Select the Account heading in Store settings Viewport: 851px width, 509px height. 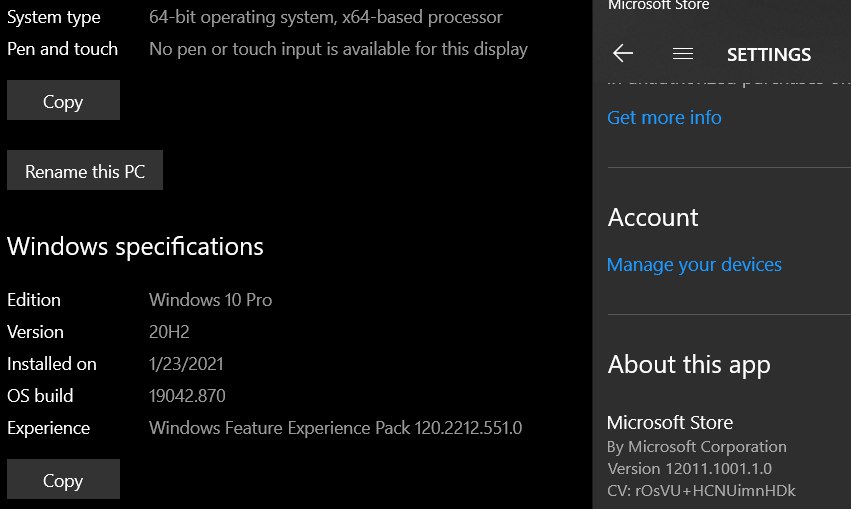[653, 218]
